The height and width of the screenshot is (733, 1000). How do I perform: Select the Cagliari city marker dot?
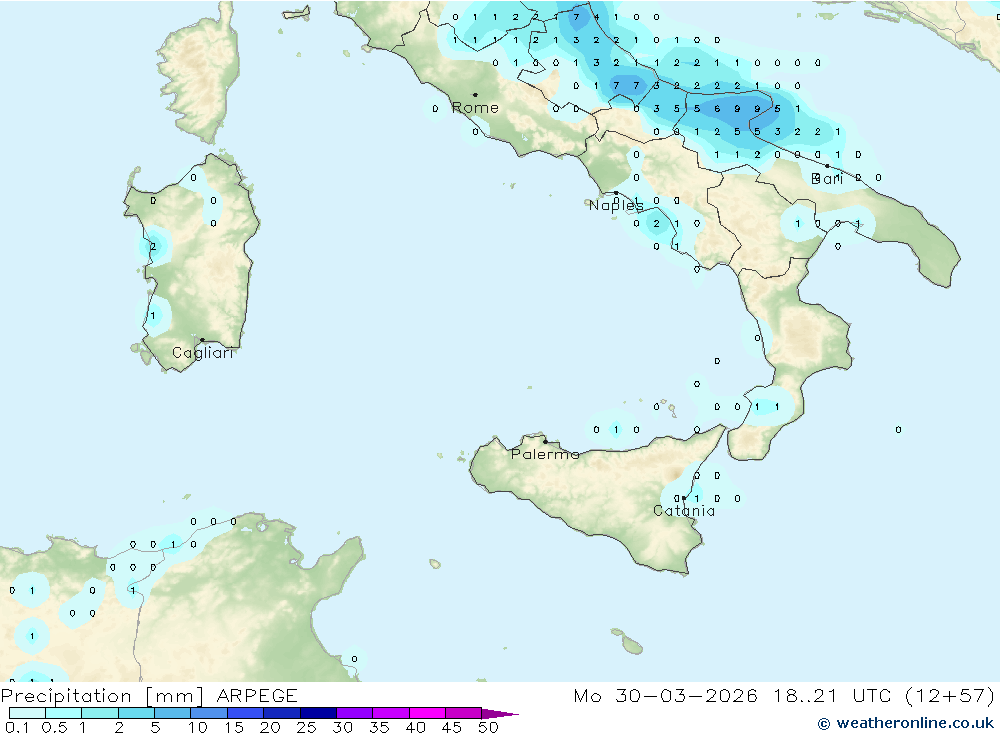[x=202, y=340]
